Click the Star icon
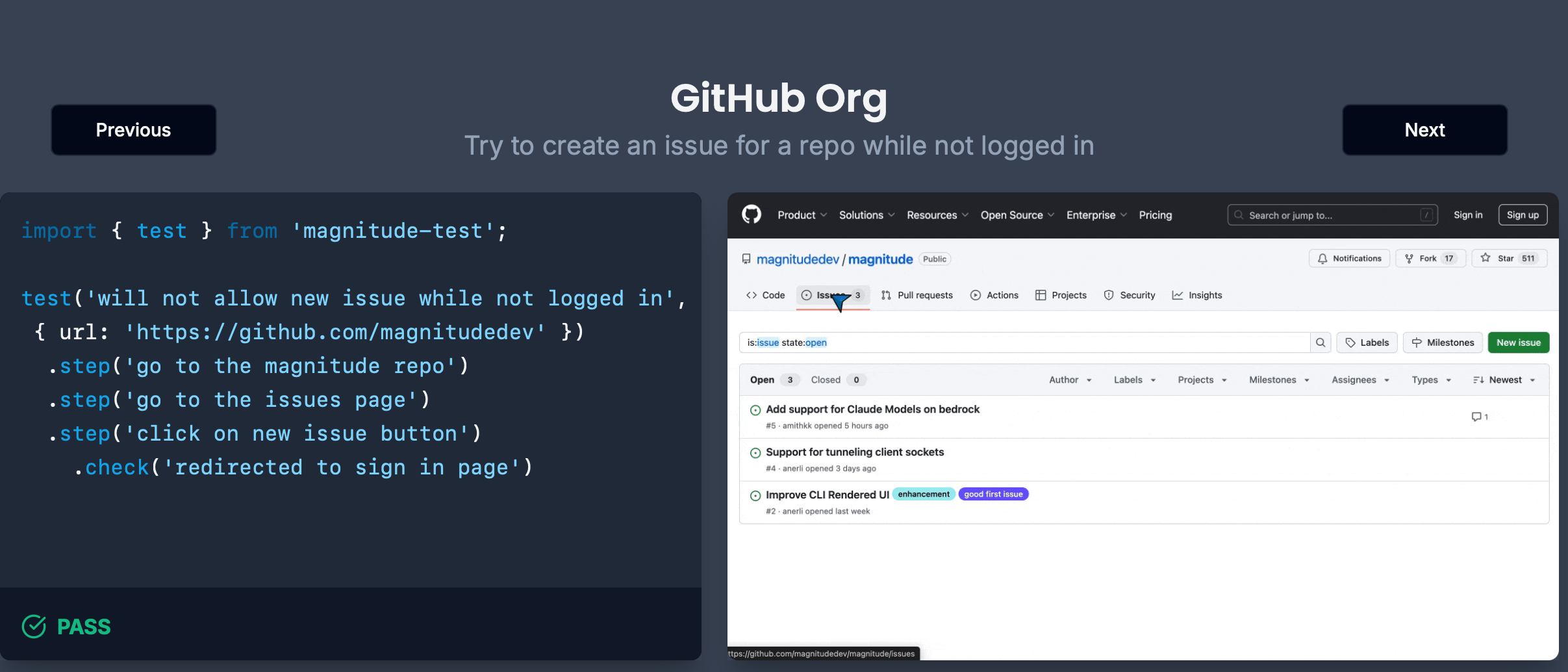 point(1486,258)
